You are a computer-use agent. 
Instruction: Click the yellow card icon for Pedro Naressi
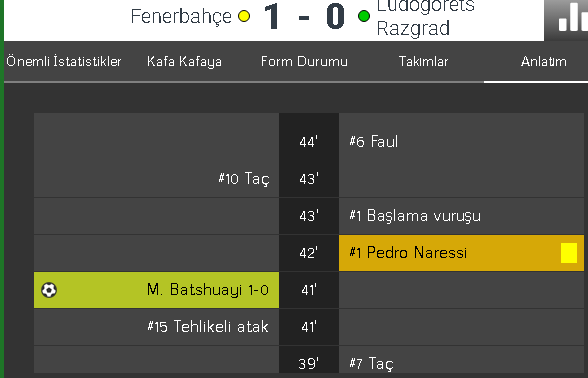(x=568, y=253)
